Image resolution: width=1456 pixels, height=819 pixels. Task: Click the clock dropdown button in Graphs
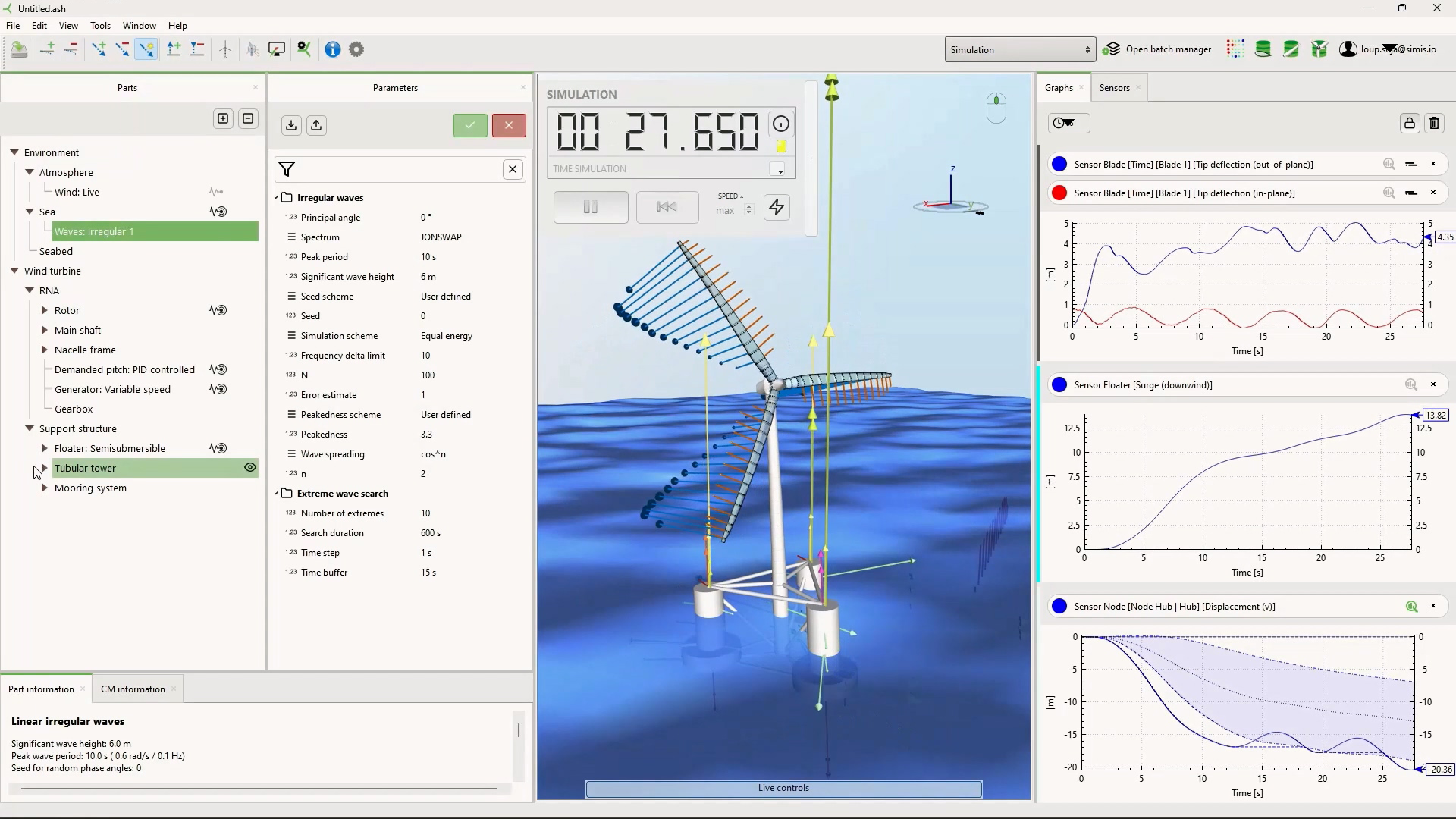tap(1068, 124)
